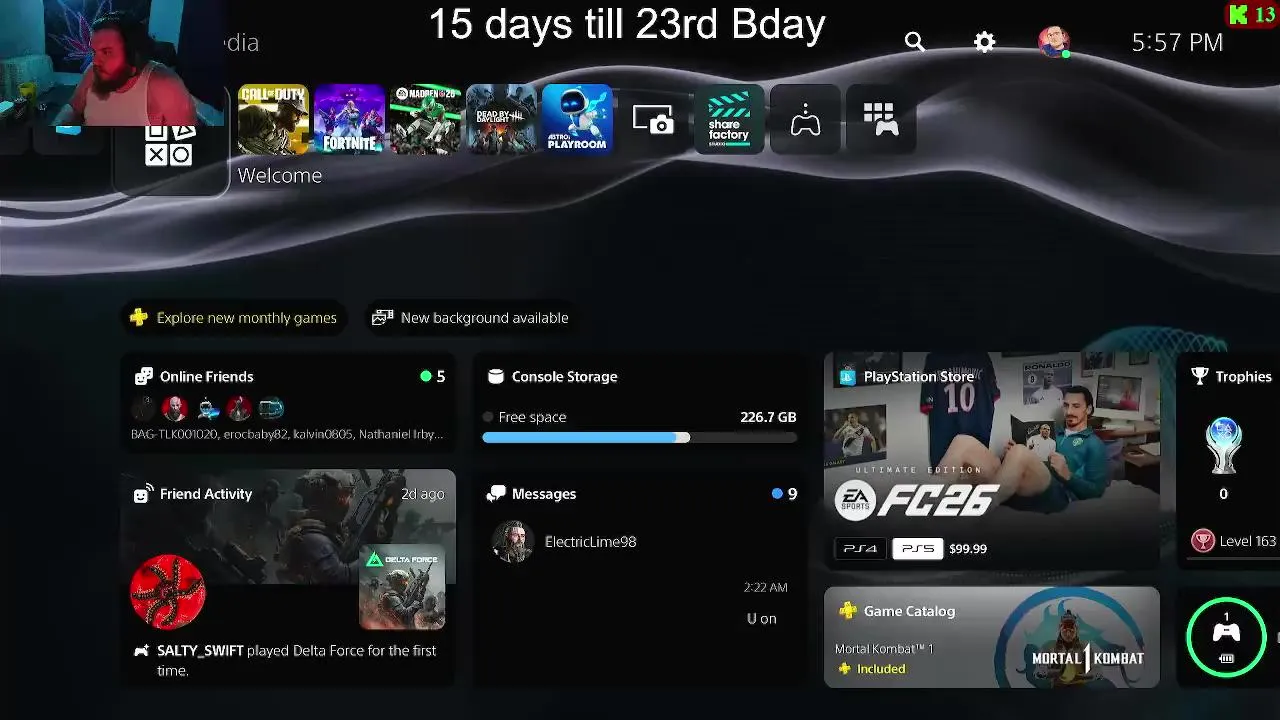Open the Console Storage card
Screen dimensions: 1280x720
click(x=639, y=404)
